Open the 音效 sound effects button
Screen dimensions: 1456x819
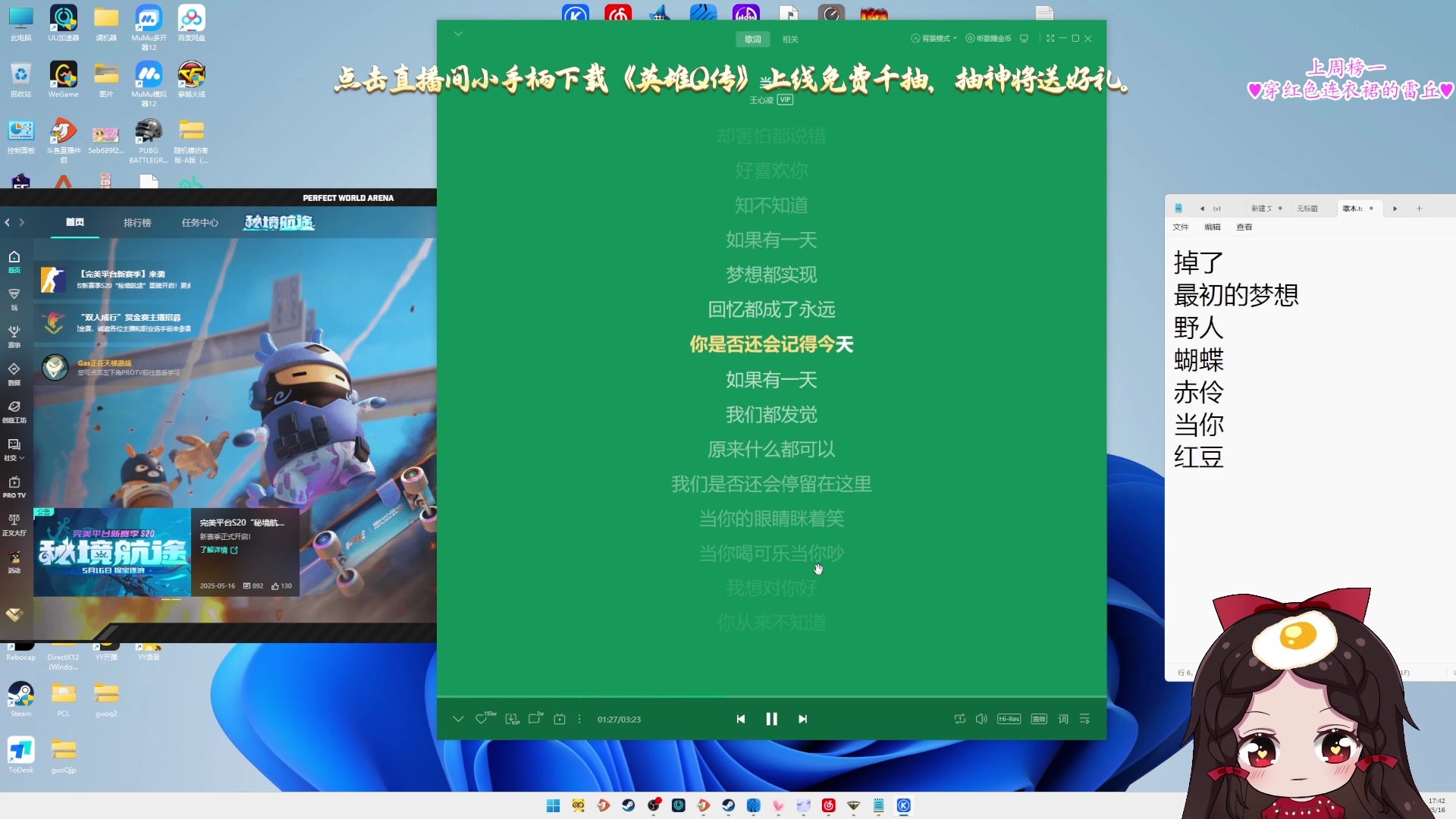(x=1039, y=719)
